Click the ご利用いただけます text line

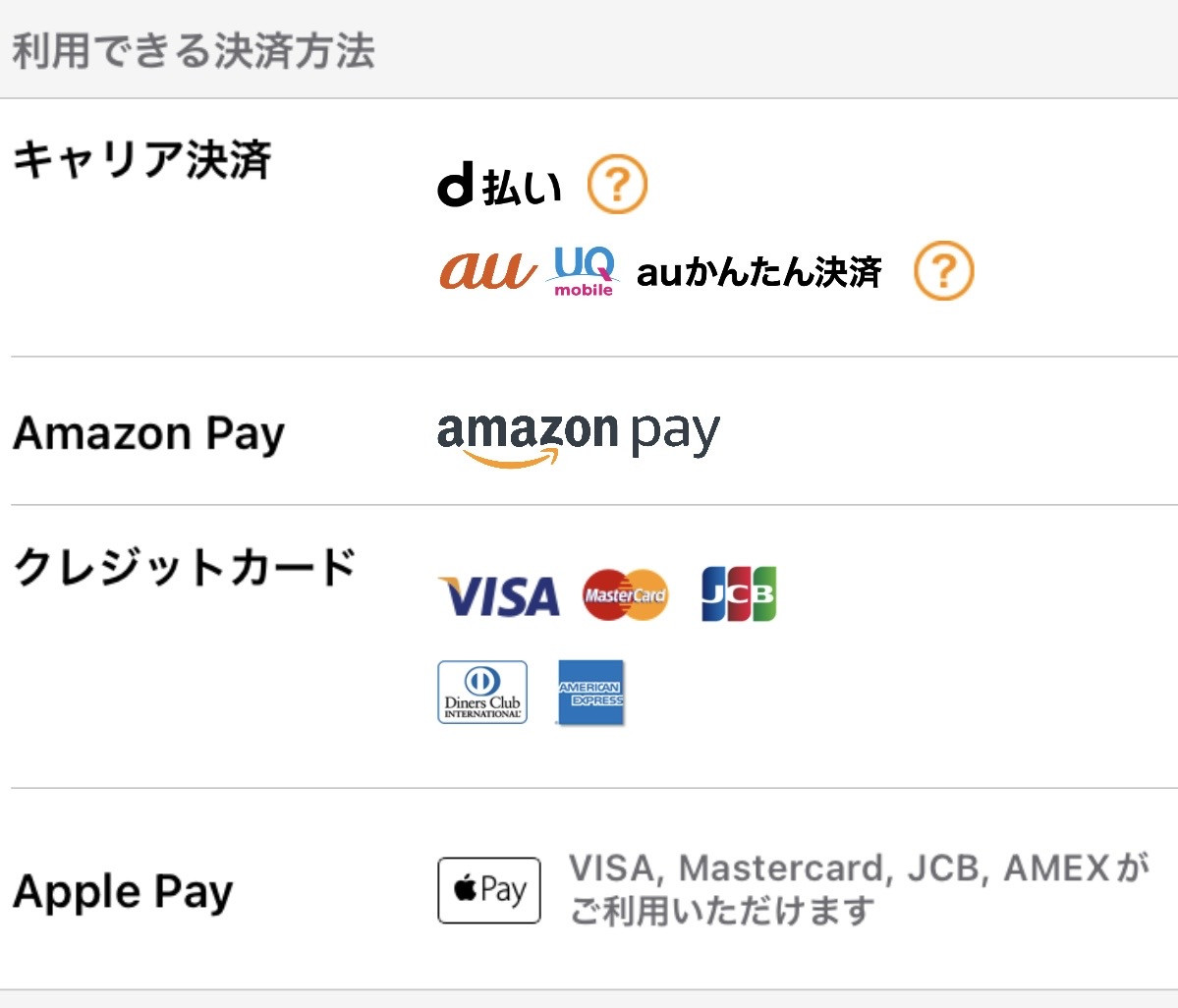point(721,911)
